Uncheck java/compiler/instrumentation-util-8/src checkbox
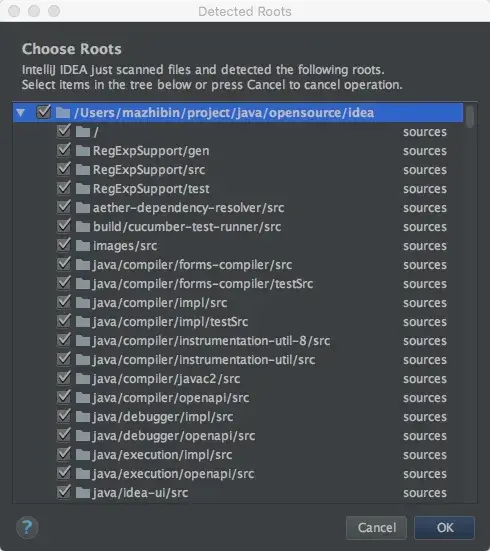 (x=64, y=340)
